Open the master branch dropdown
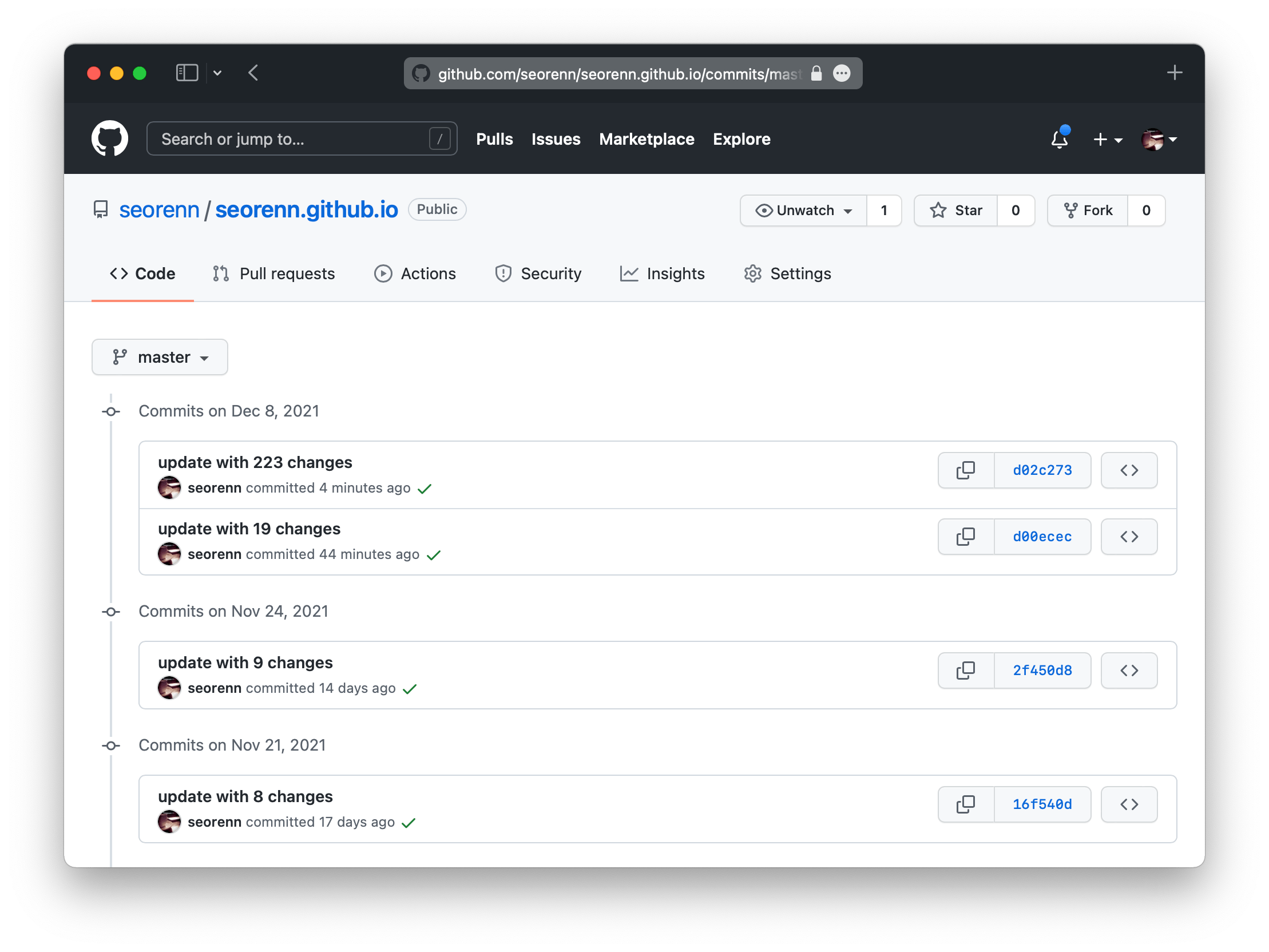 [160, 357]
